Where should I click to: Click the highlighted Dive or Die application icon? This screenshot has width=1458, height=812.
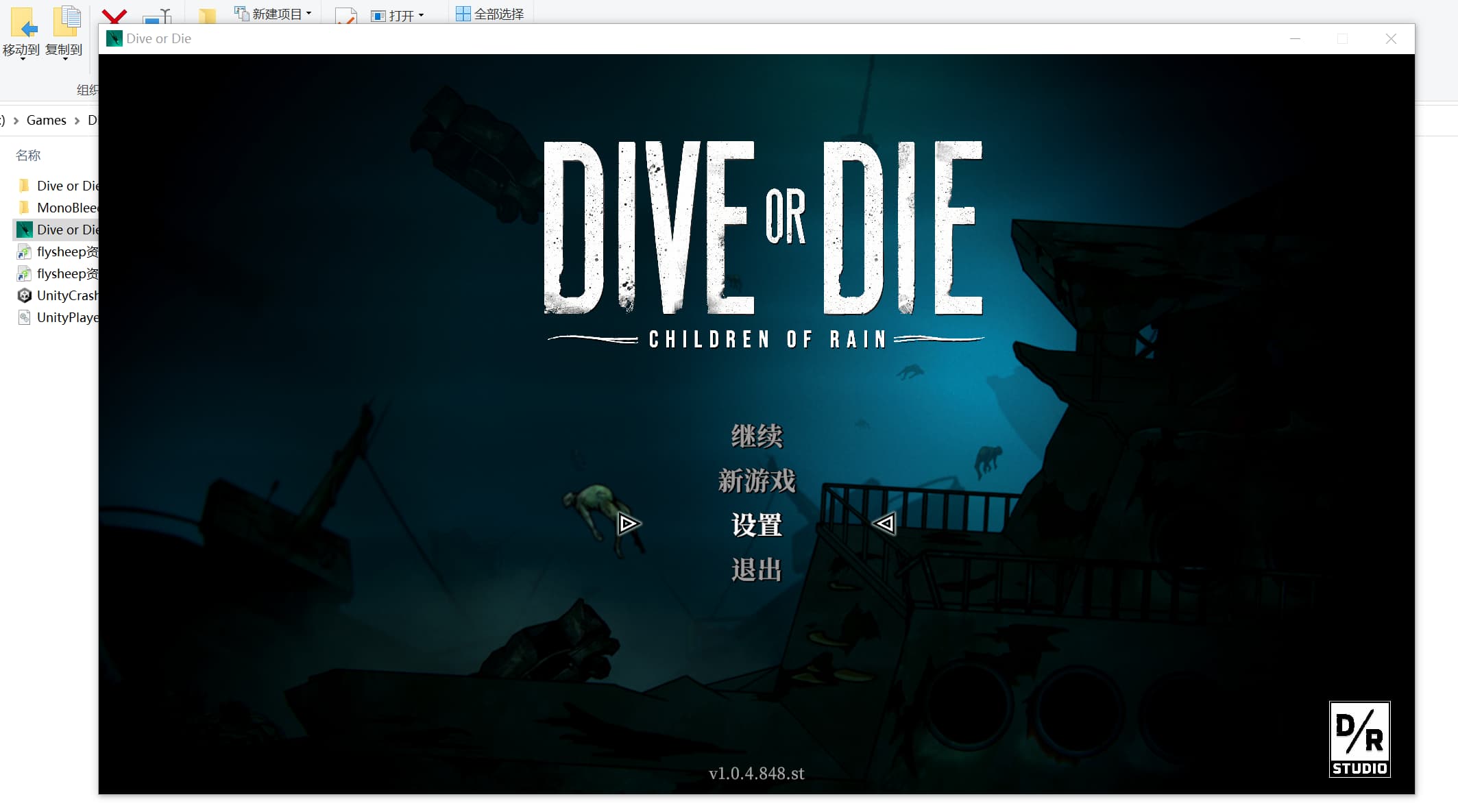pos(25,230)
